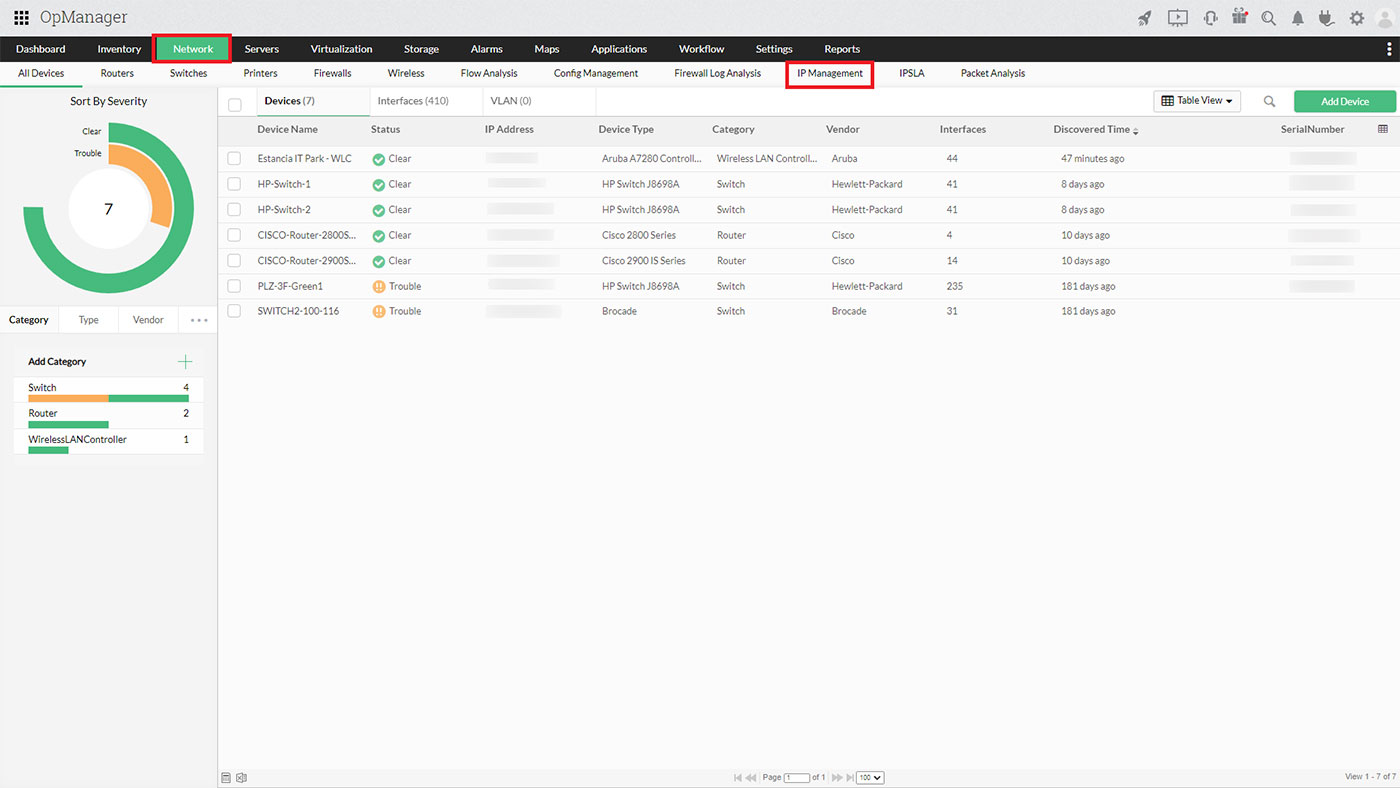Click the Switch category severity bar
The width and height of the screenshot is (1400, 788).
click(108, 398)
